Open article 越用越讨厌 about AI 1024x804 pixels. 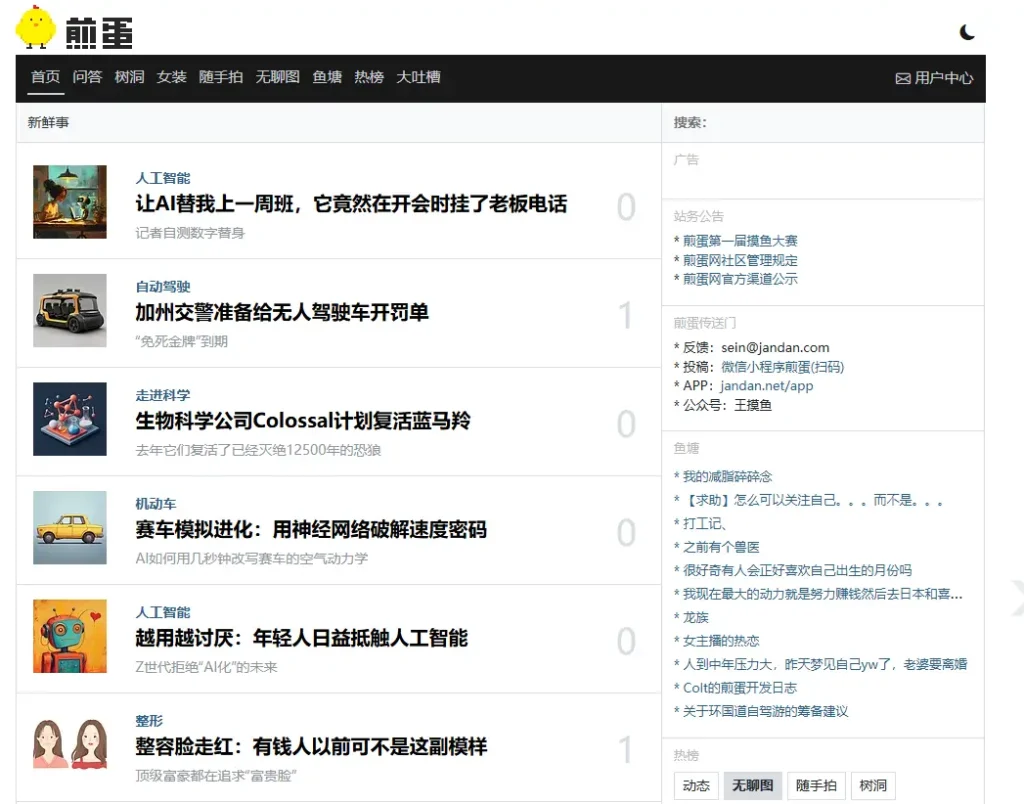301,637
